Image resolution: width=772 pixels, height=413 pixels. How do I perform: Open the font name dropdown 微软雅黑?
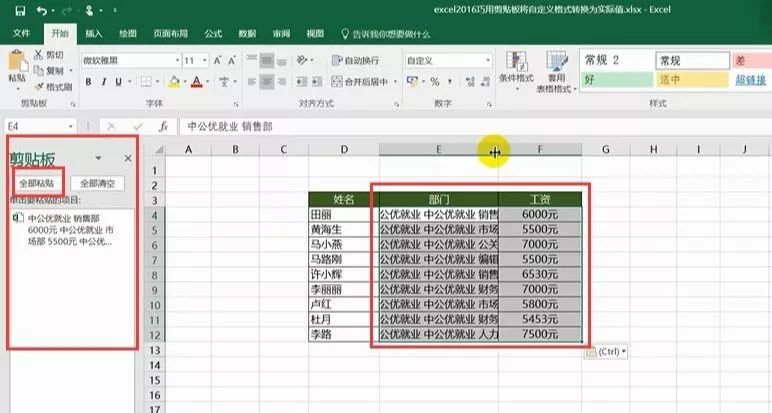point(128,61)
